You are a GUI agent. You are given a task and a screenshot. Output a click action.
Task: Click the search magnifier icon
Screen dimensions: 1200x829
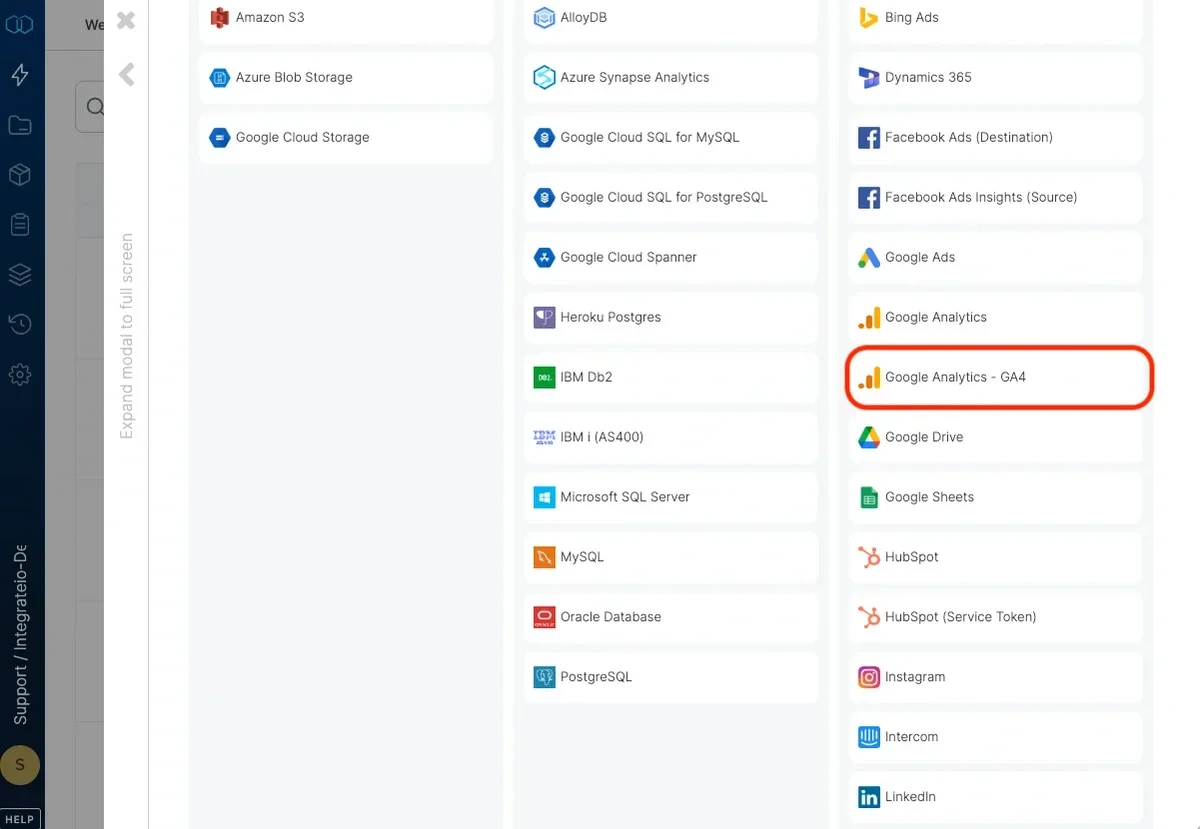tap(95, 106)
